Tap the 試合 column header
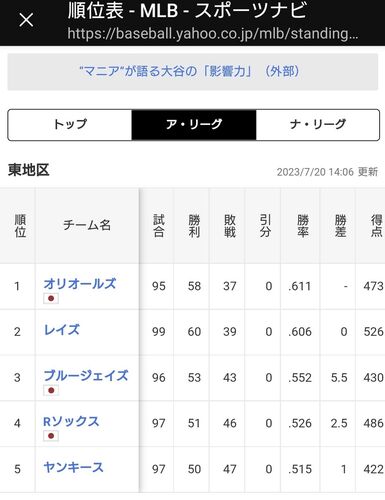 click(159, 226)
